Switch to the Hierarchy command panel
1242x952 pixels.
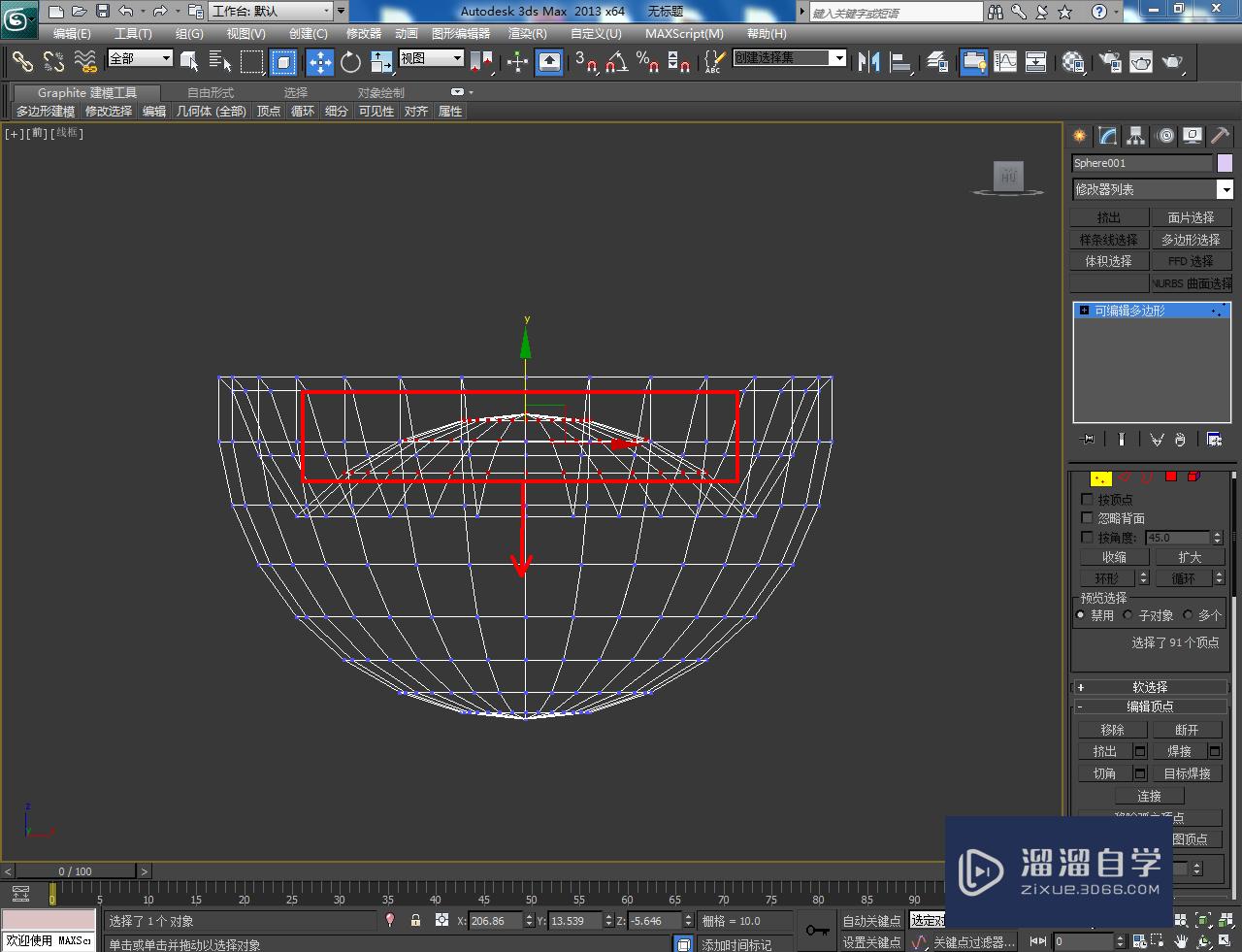pyautogui.click(x=1135, y=136)
